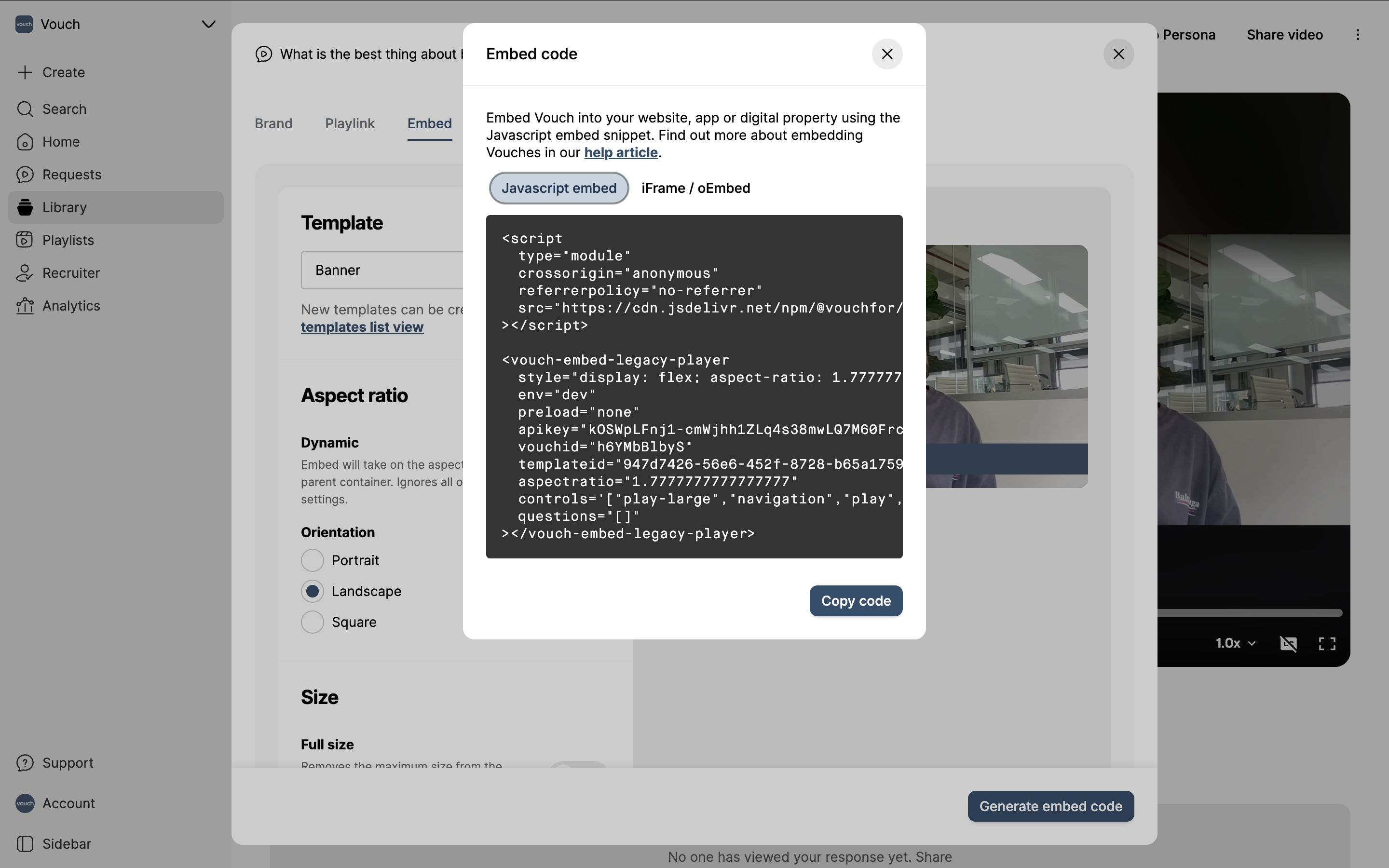This screenshot has height=868, width=1389.
Task: Select the Portrait orientation radio
Action: 312,560
